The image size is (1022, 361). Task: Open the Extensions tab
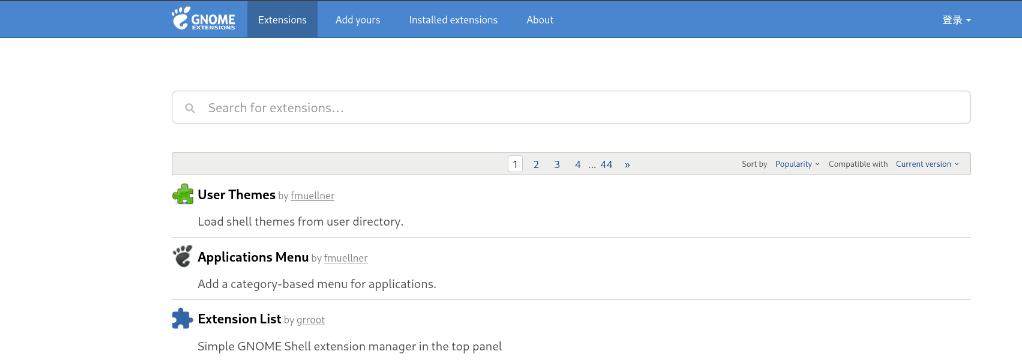tap(282, 20)
